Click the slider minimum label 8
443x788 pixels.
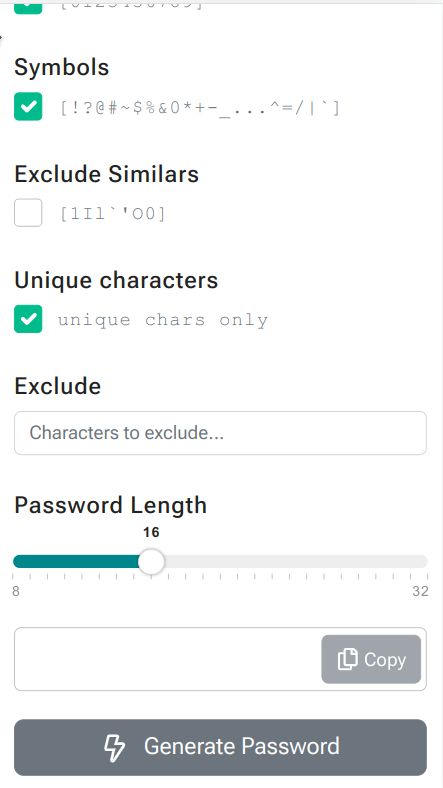coord(16,591)
